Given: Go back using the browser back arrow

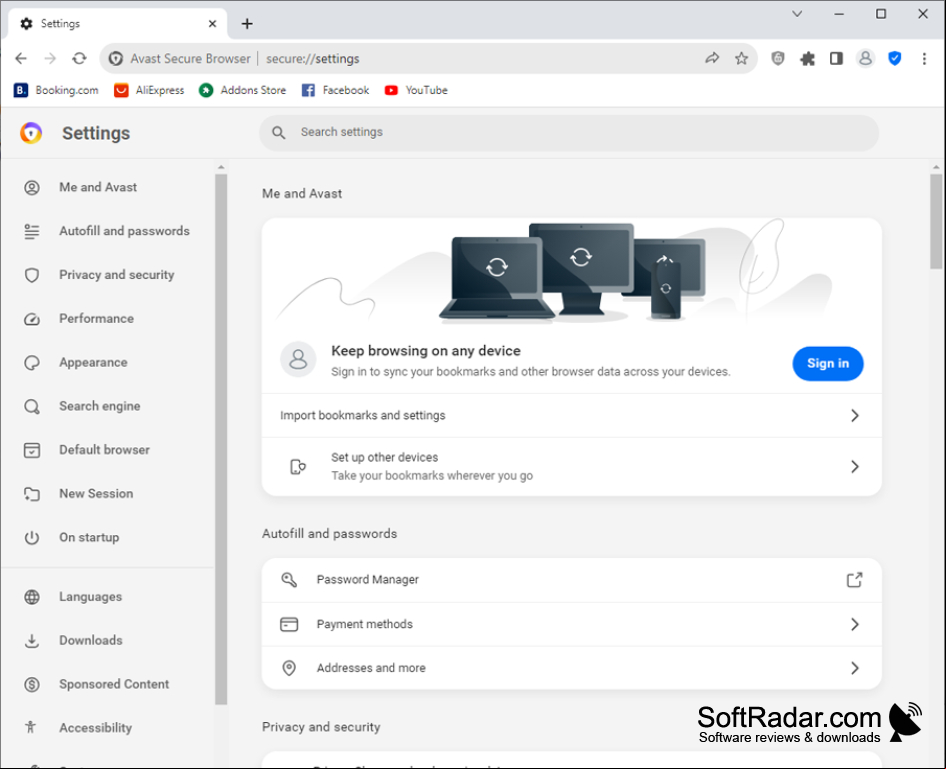Looking at the screenshot, I should [x=21, y=59].
